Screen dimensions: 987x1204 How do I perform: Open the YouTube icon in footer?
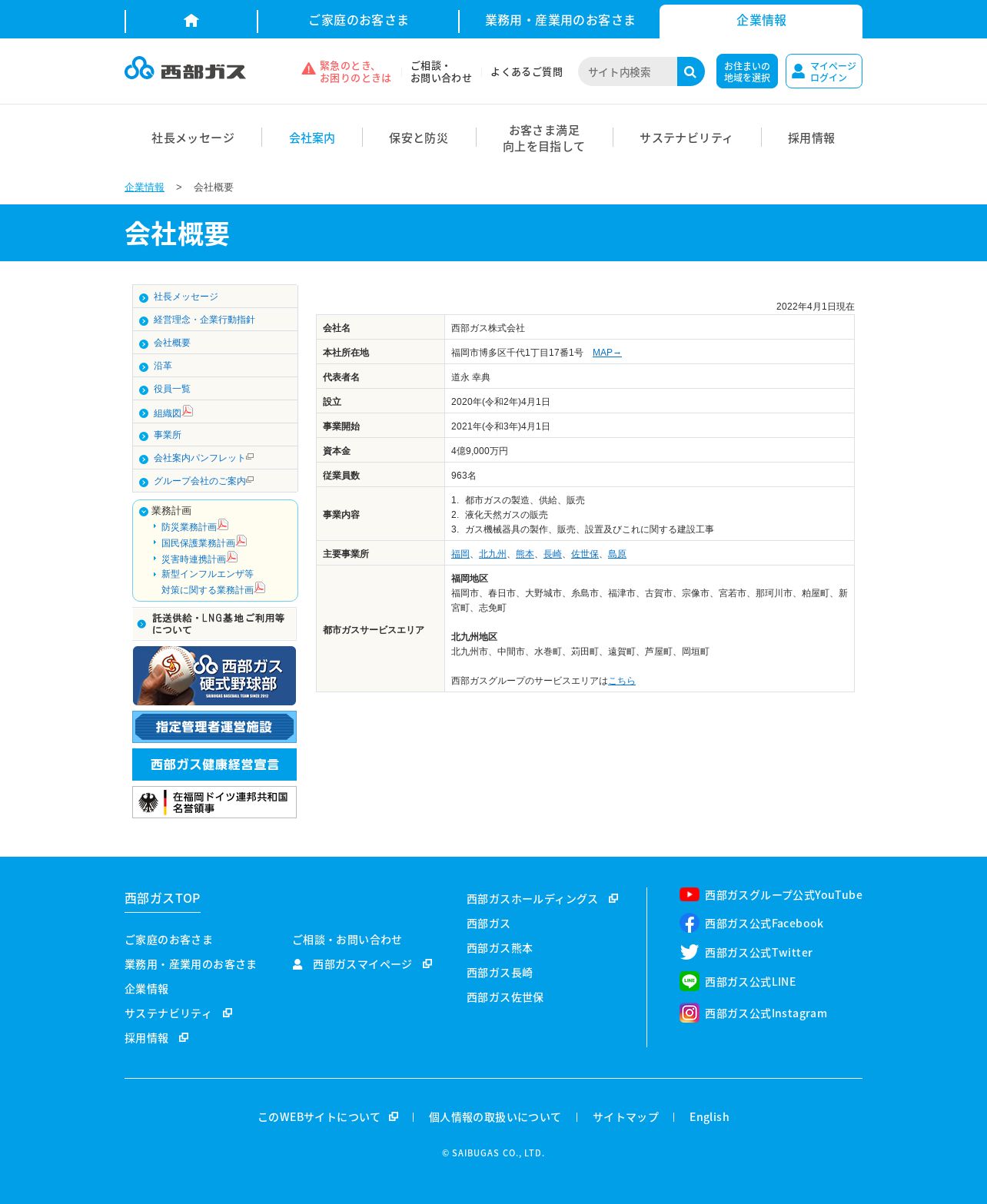(x=690, y=894)
